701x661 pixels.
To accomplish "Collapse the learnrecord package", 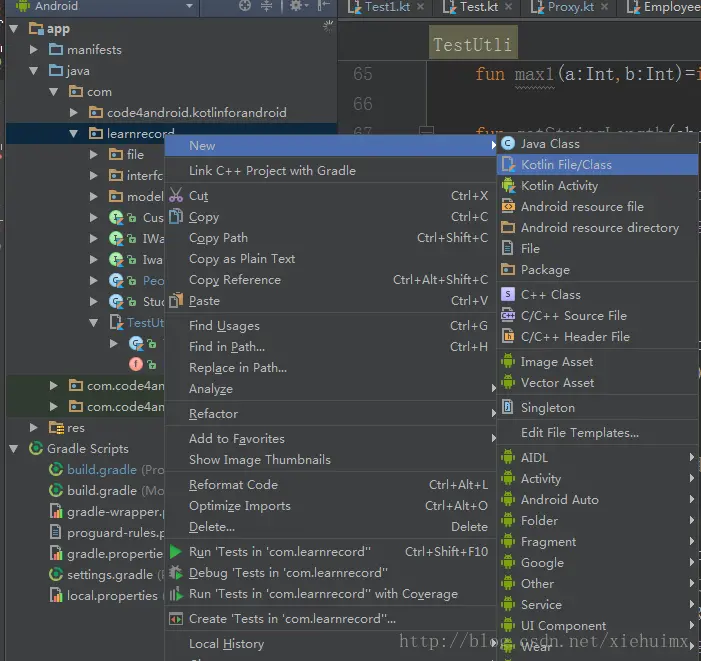I will [74, 134].
